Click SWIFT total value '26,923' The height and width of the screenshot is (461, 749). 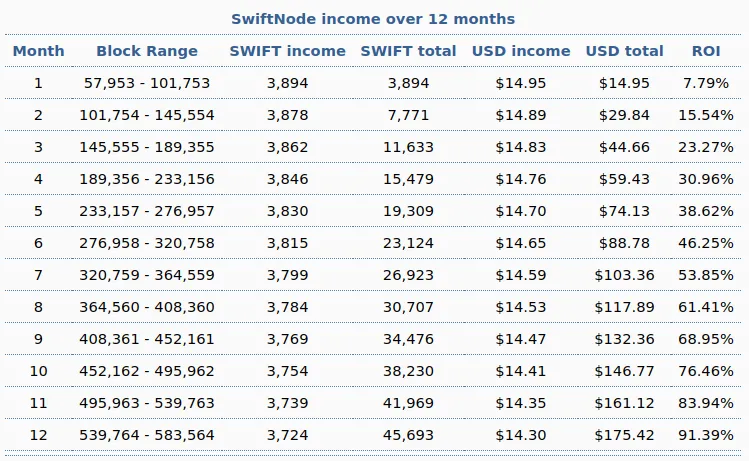click(x=408, y=275)
